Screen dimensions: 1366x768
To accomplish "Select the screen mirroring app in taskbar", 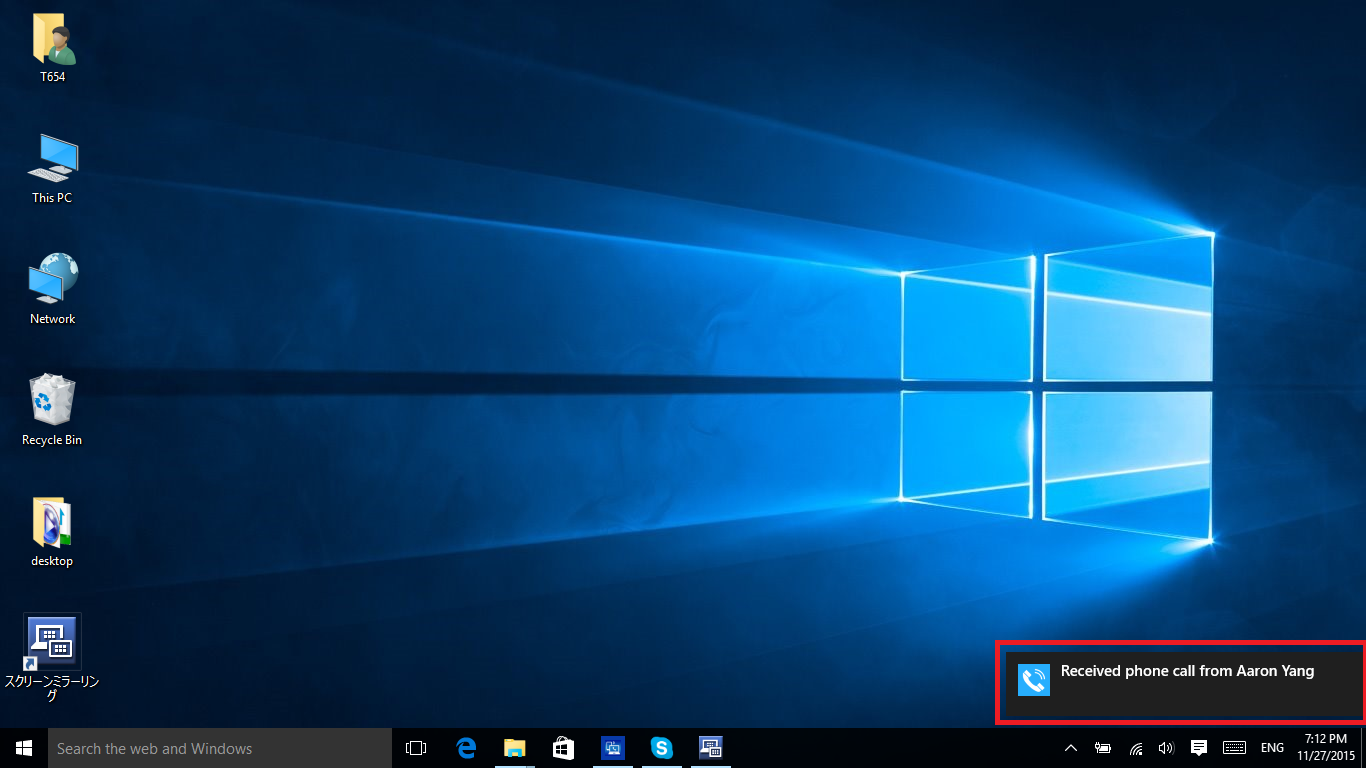I will click(710, 748).
